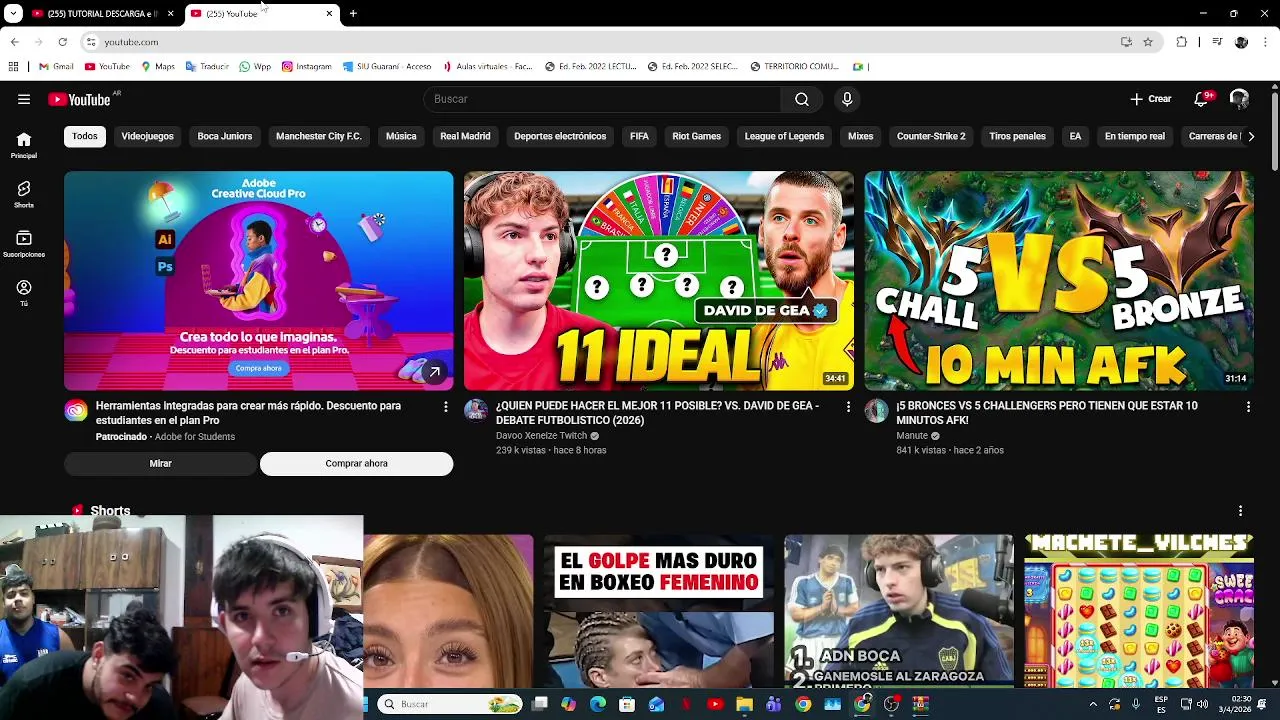
Task: Open the notifications bell
Action: [1201, 99]
